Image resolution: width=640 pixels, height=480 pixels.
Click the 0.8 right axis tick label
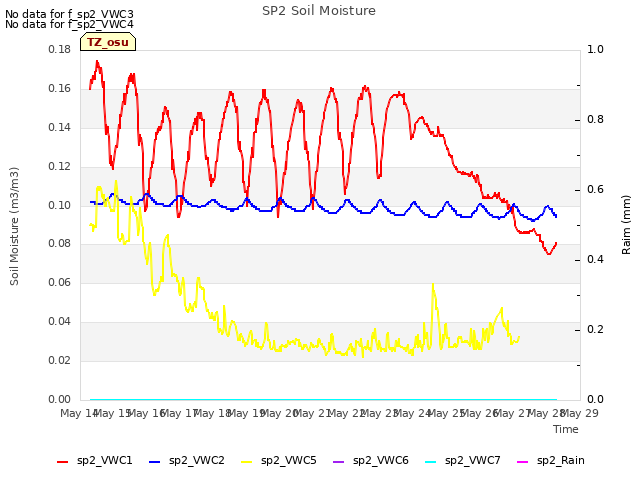(x=595, y=120)
